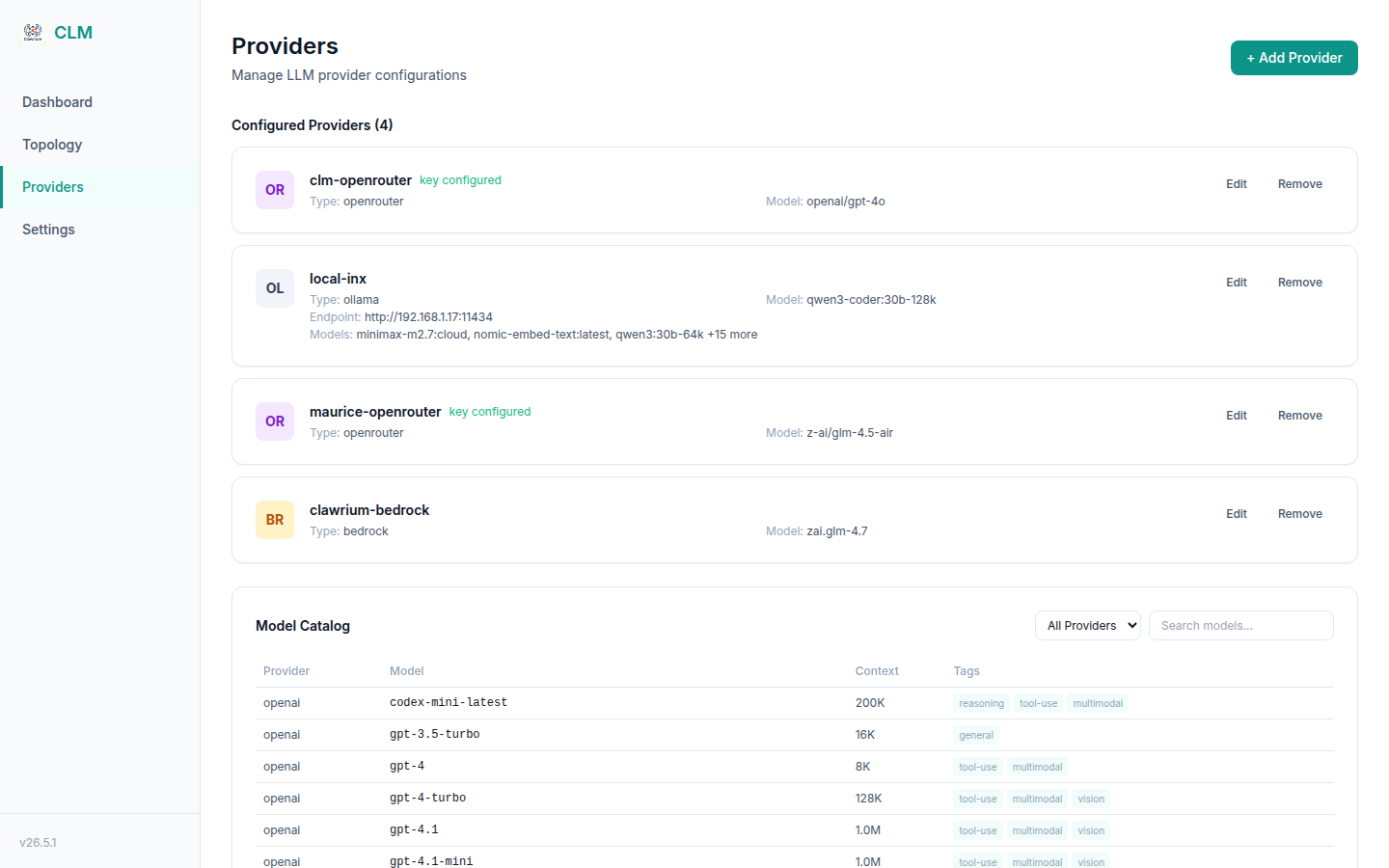Select the gpt-4-turbo catalog row
The width and height of the screenshot is (1389, 868).
tap(795, 799)
